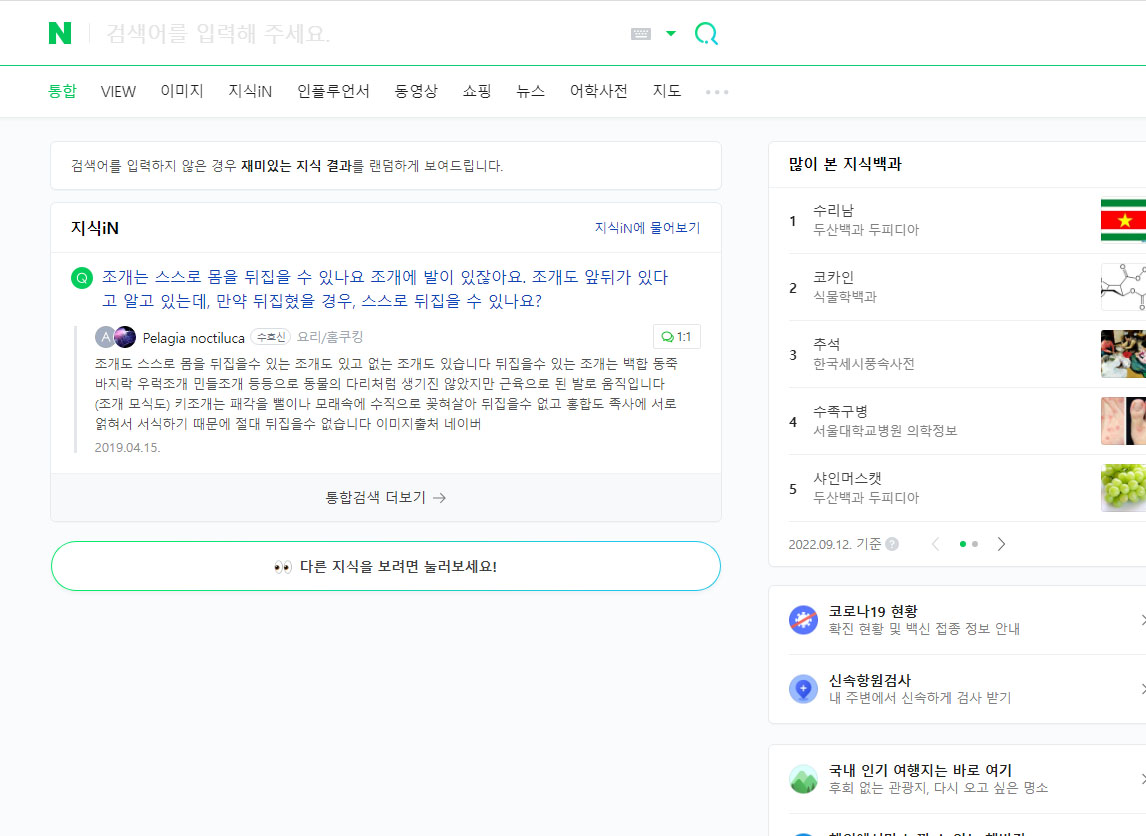Click the 코로나19 현황 icon
Screen dimensions: 1146x836
tap(803, 620)
